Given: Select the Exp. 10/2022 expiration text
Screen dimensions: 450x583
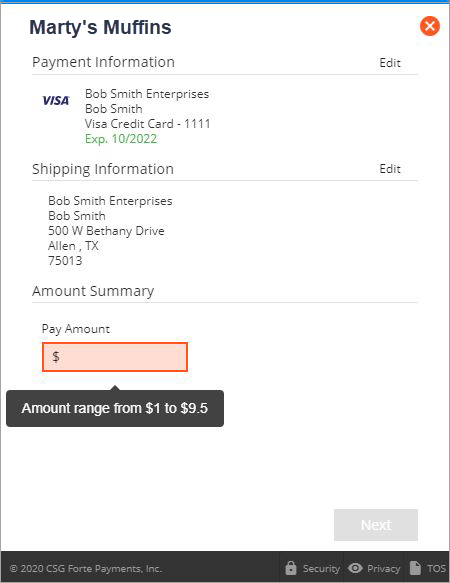Looking at the screenshot, I should click(121, 139).
